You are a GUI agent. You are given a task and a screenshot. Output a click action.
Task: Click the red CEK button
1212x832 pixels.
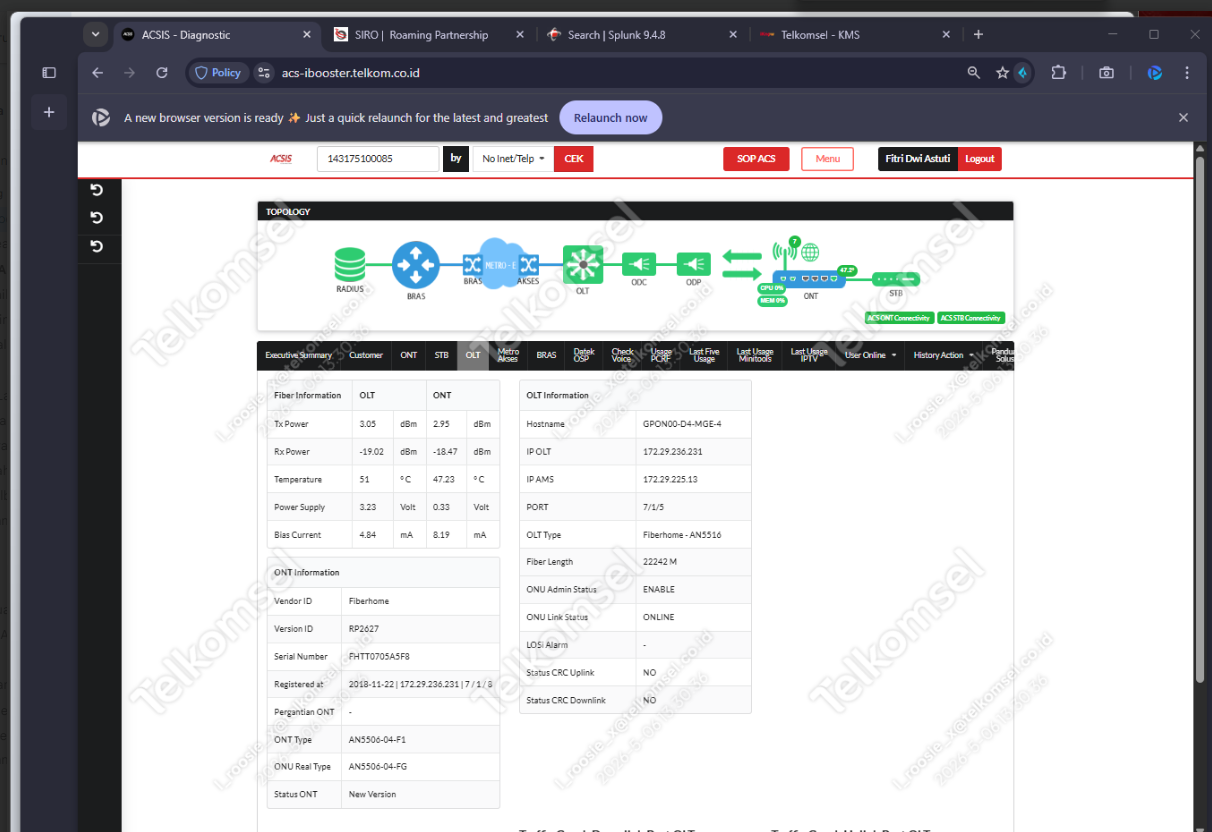click(574, 159)
